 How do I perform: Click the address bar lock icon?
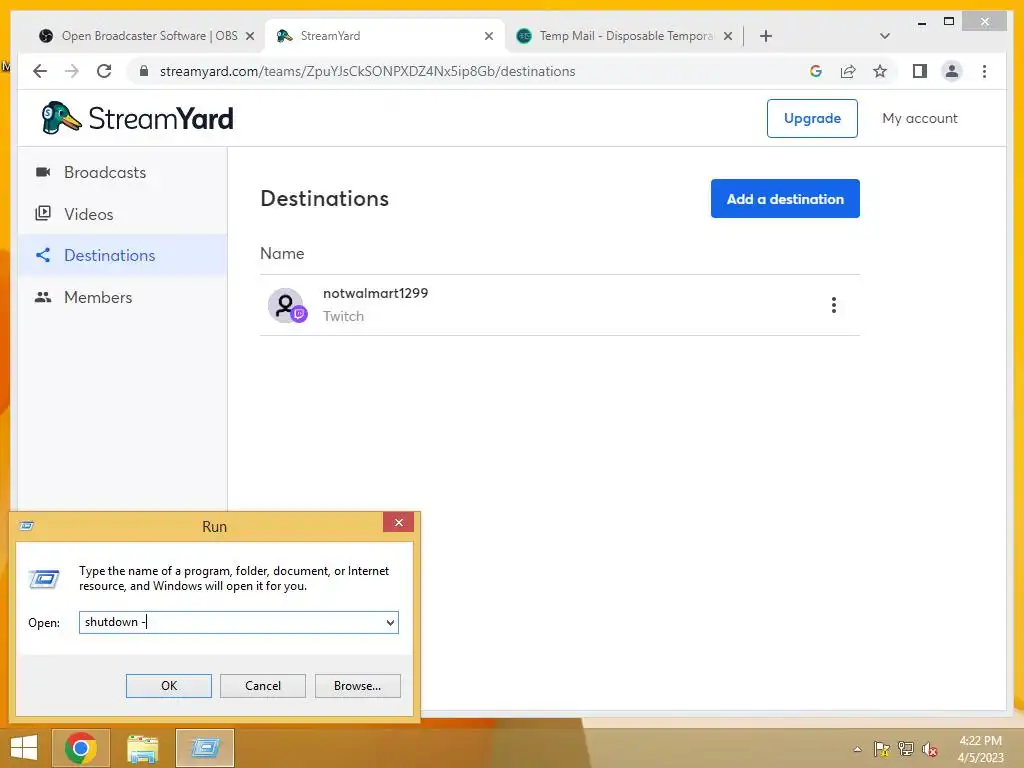144,71
